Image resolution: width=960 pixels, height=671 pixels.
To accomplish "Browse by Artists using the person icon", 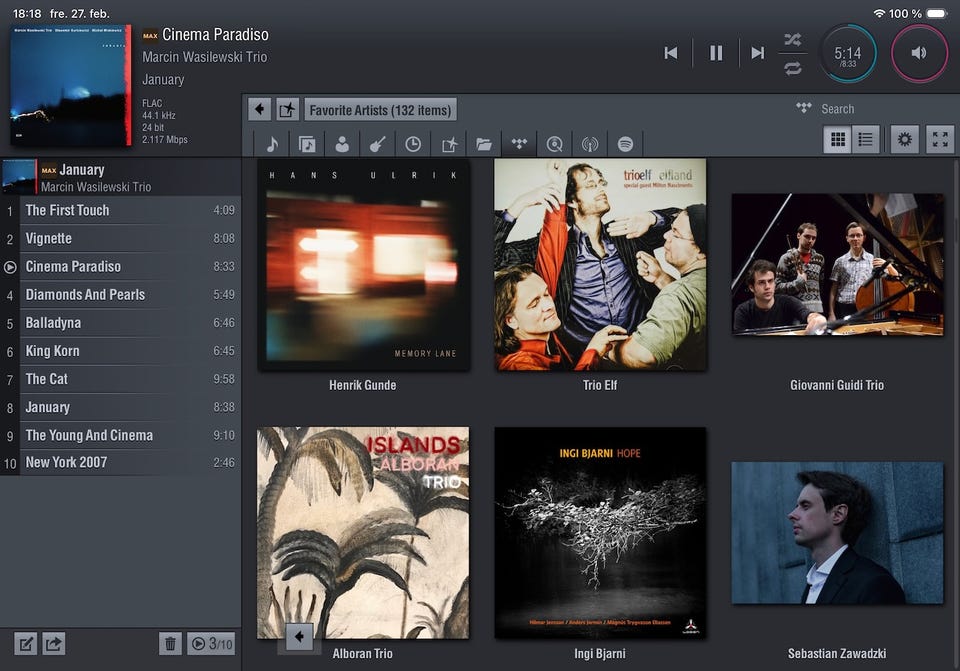I will 342,144.
